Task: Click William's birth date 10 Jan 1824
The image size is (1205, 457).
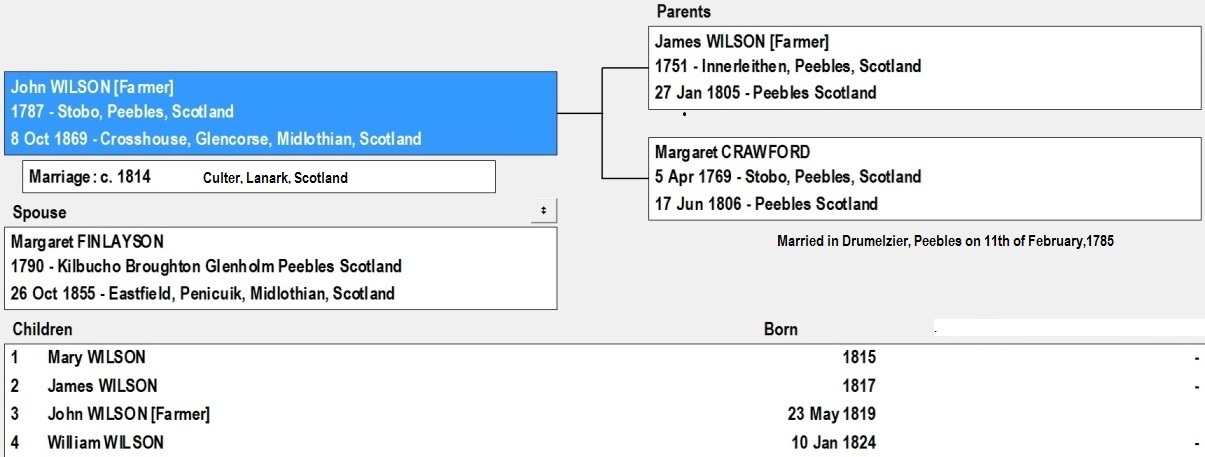Action: (833, 442)
